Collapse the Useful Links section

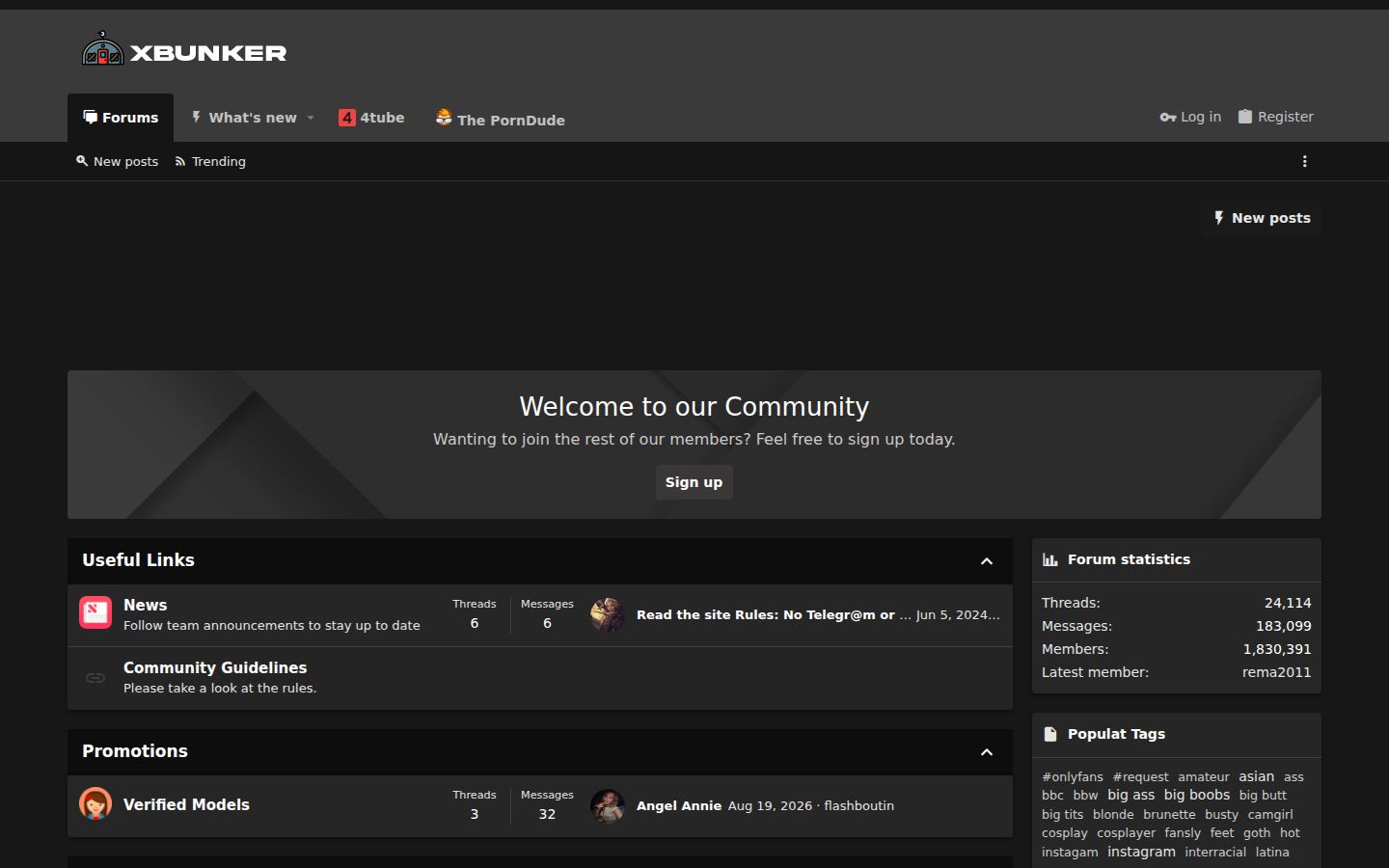click(x=986, y=561)
